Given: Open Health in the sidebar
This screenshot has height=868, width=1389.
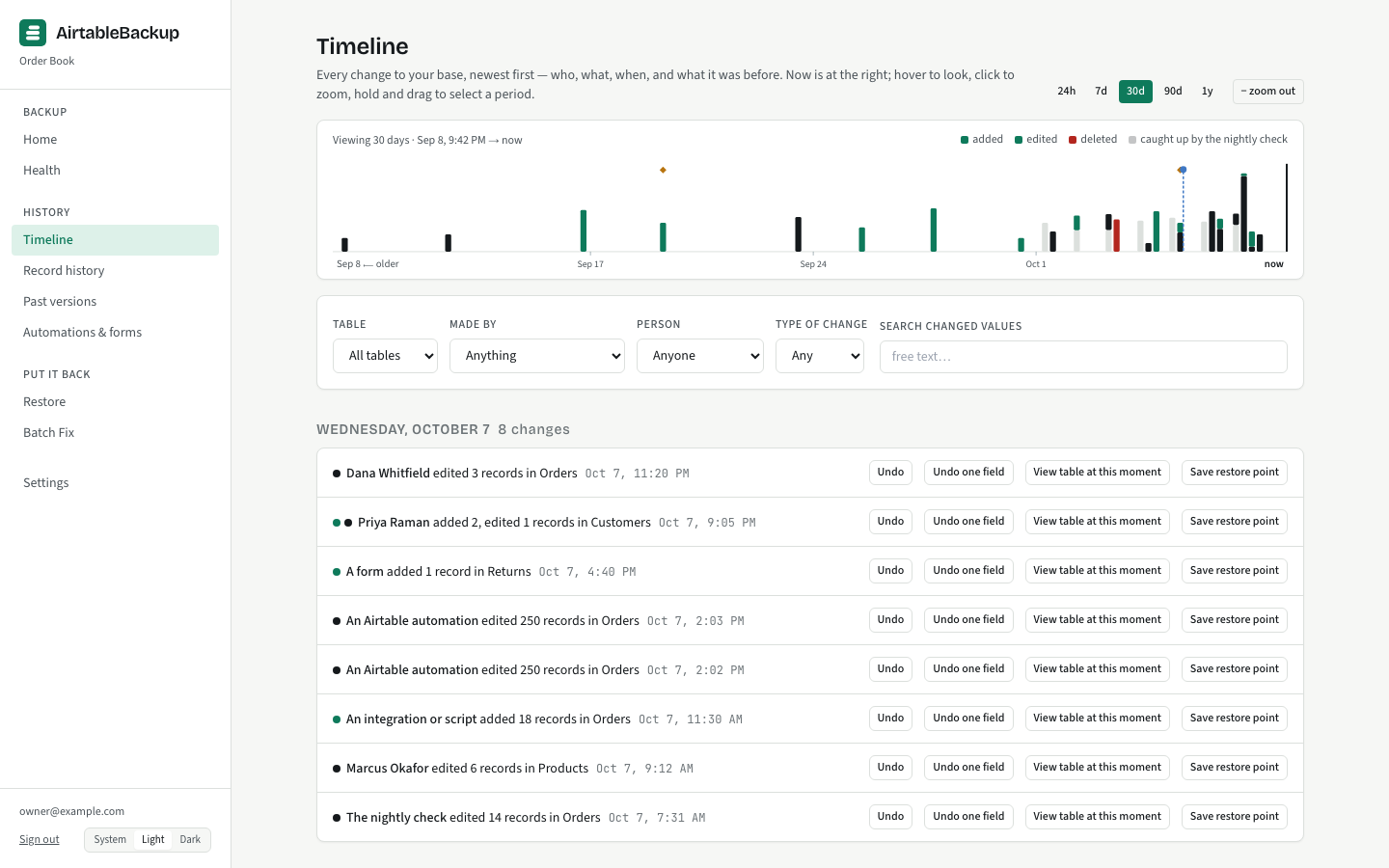Looking at the screenshot, I should tap(115, 171).
